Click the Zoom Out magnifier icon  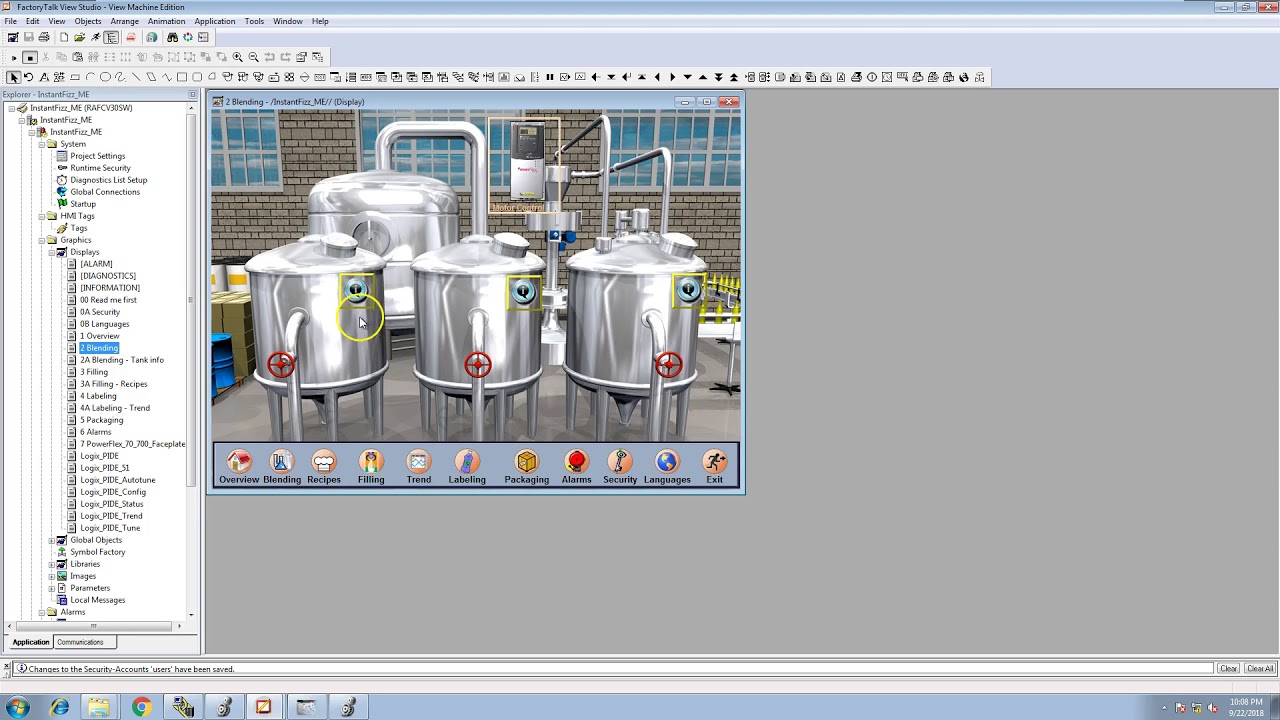point(253,57)
